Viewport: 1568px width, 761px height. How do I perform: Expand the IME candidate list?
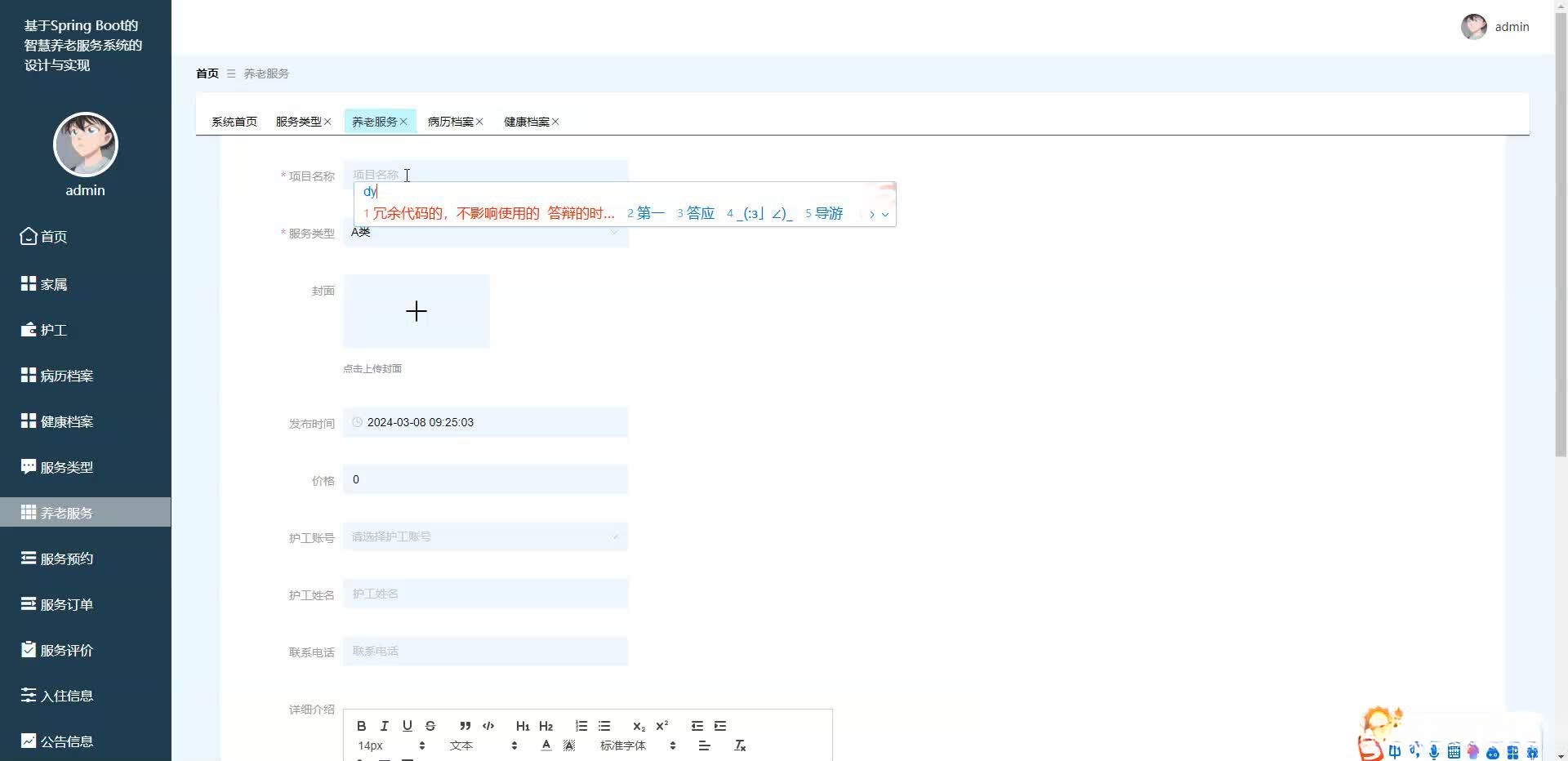point(885,214)
